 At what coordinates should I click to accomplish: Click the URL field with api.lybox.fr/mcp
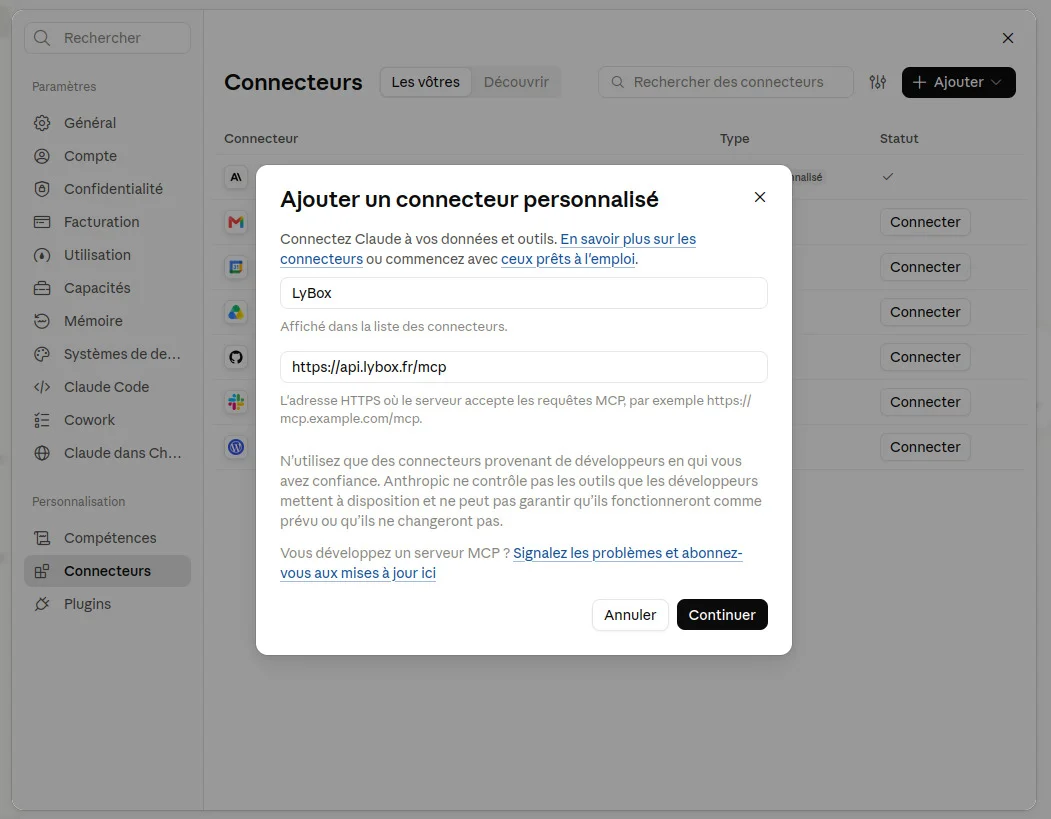tap(523, 367)
